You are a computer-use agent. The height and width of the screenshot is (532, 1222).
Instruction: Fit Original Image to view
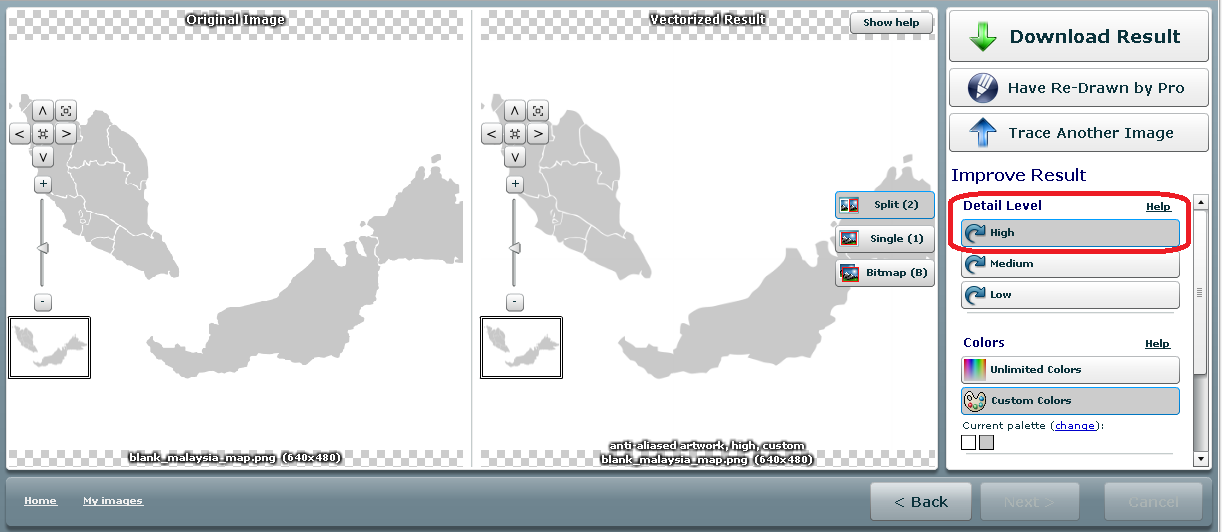[x=66, y=110]
